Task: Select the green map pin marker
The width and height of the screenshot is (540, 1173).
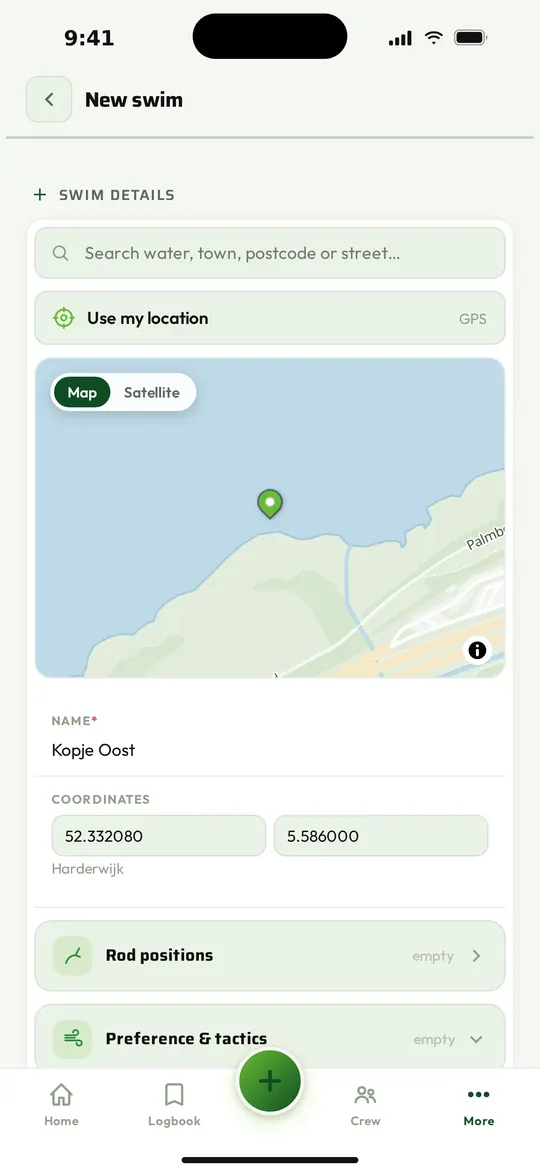Action: tap(269, 504)
